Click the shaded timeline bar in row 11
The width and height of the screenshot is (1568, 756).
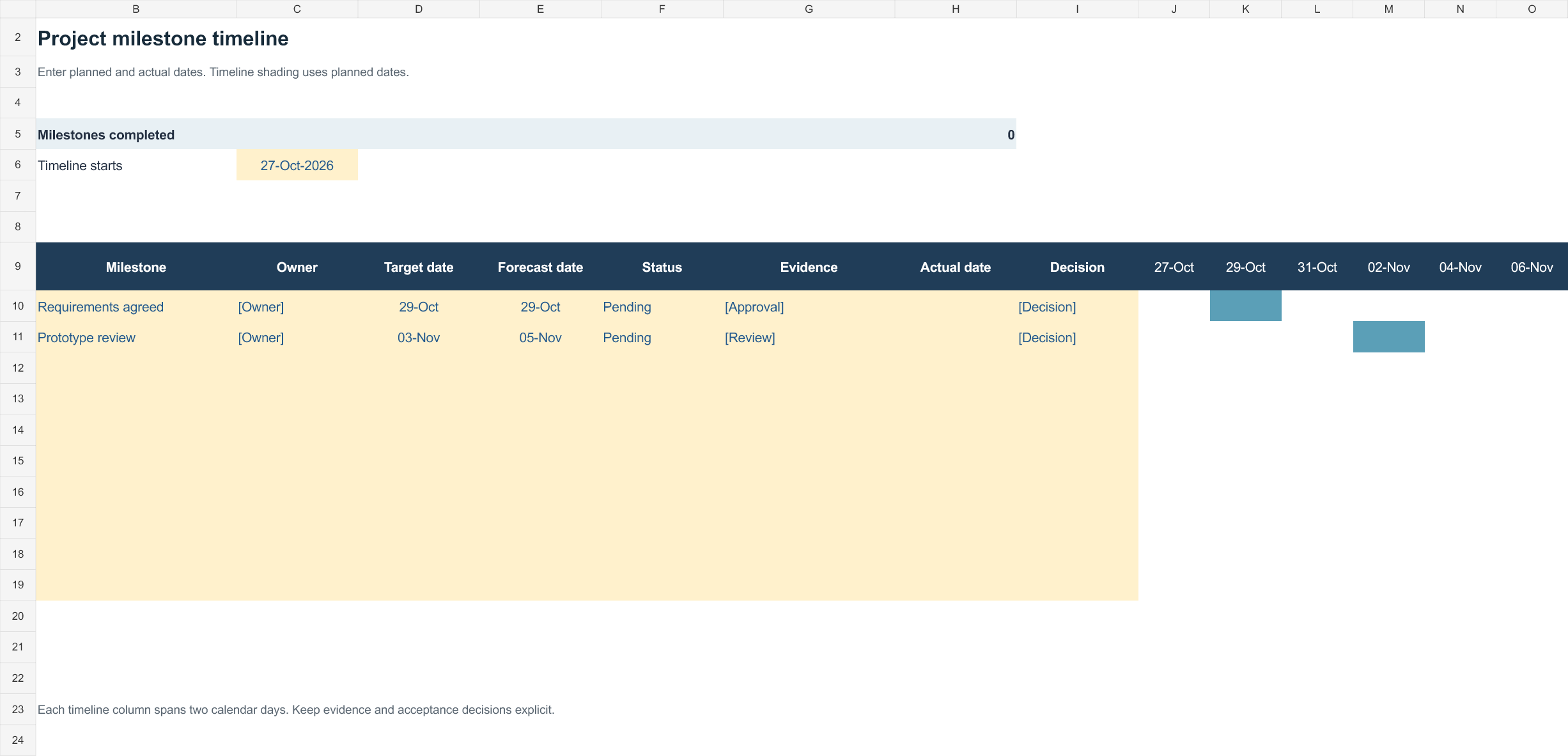coord(1388,336)
